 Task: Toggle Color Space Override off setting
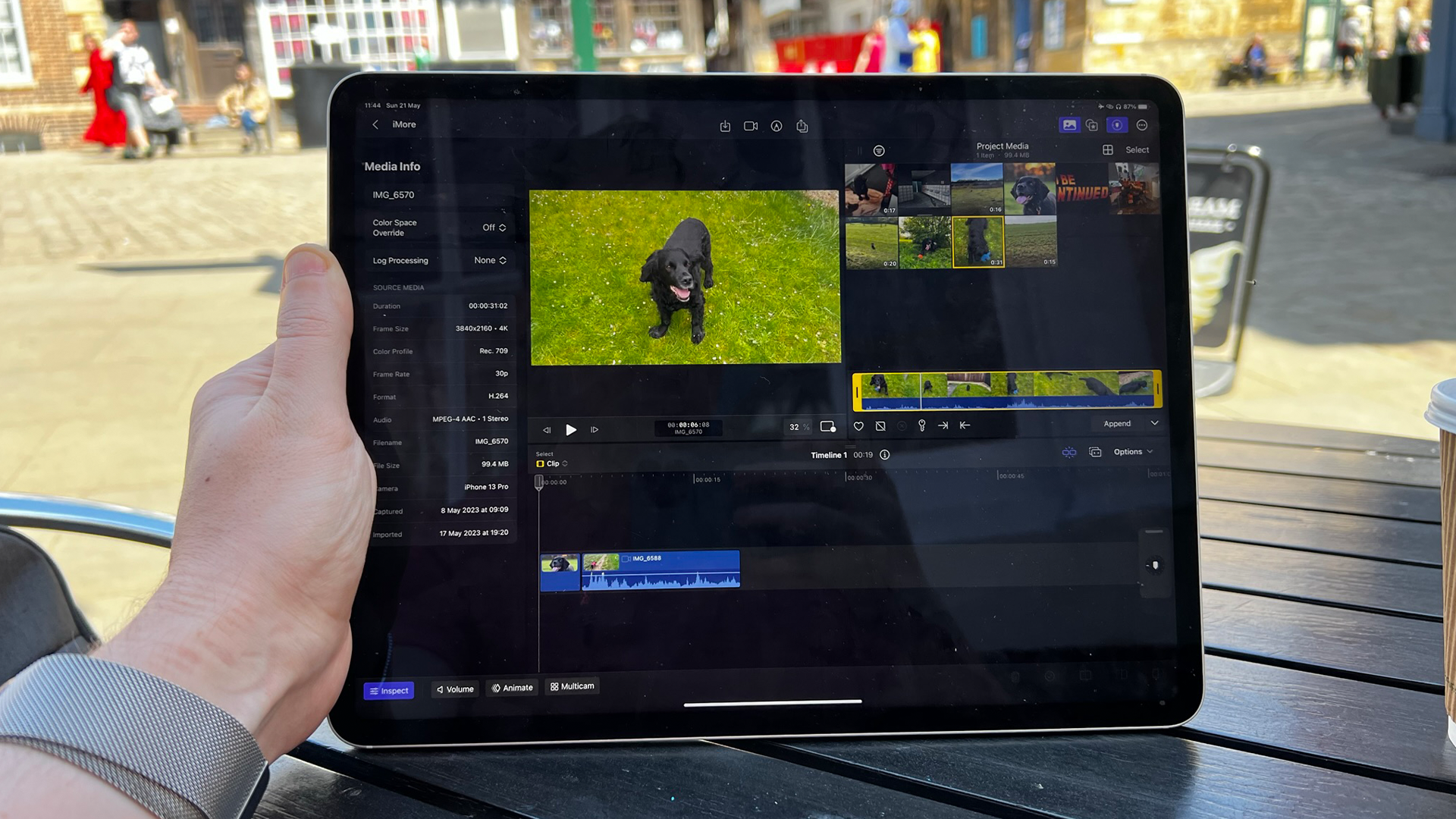(493, 228)
